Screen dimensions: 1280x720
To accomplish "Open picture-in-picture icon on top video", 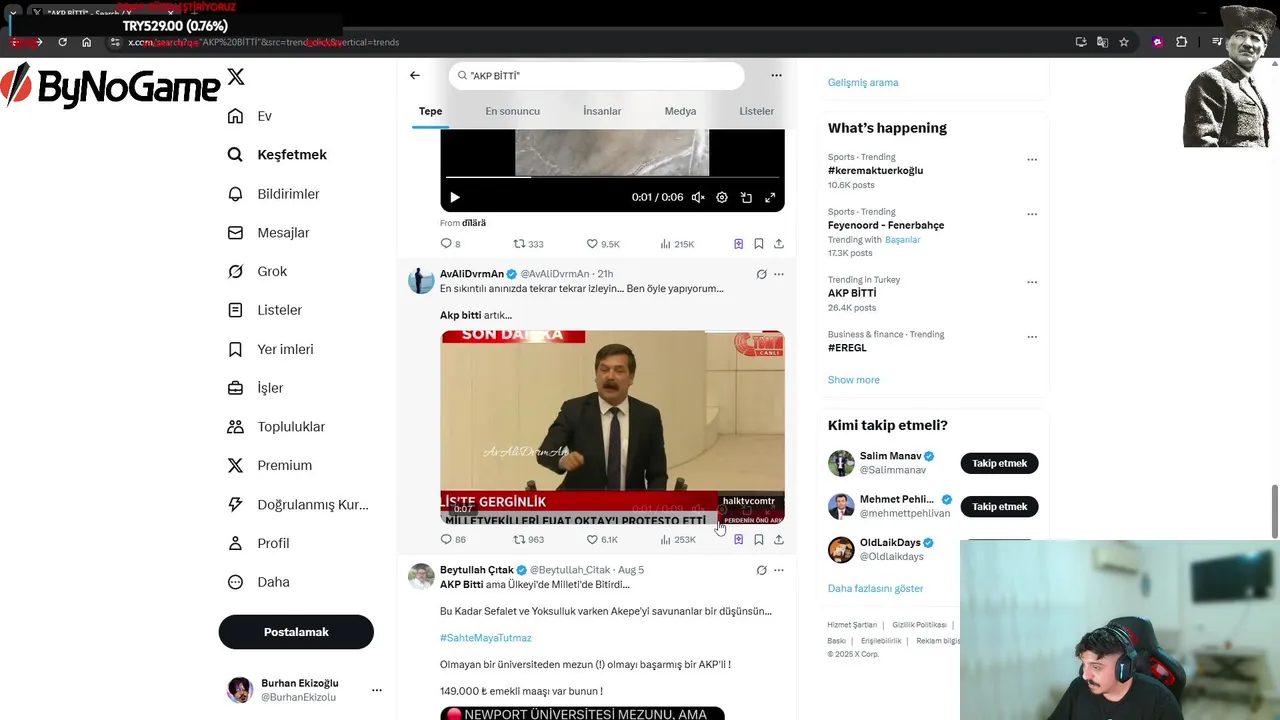I will 746,198.
